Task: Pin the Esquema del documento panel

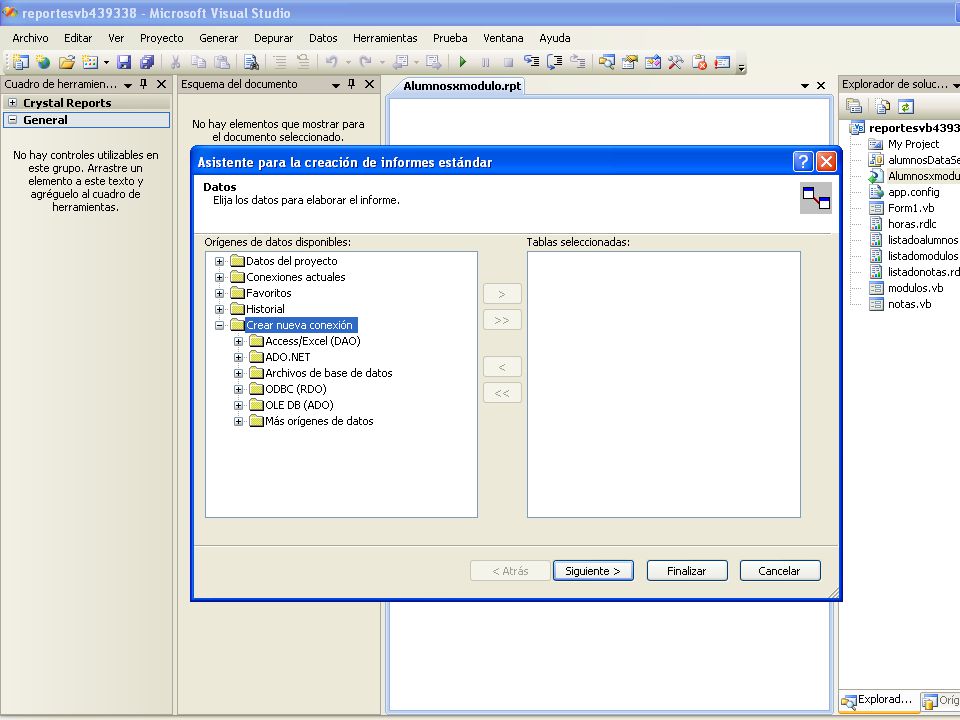Action: tap(351, 84)
